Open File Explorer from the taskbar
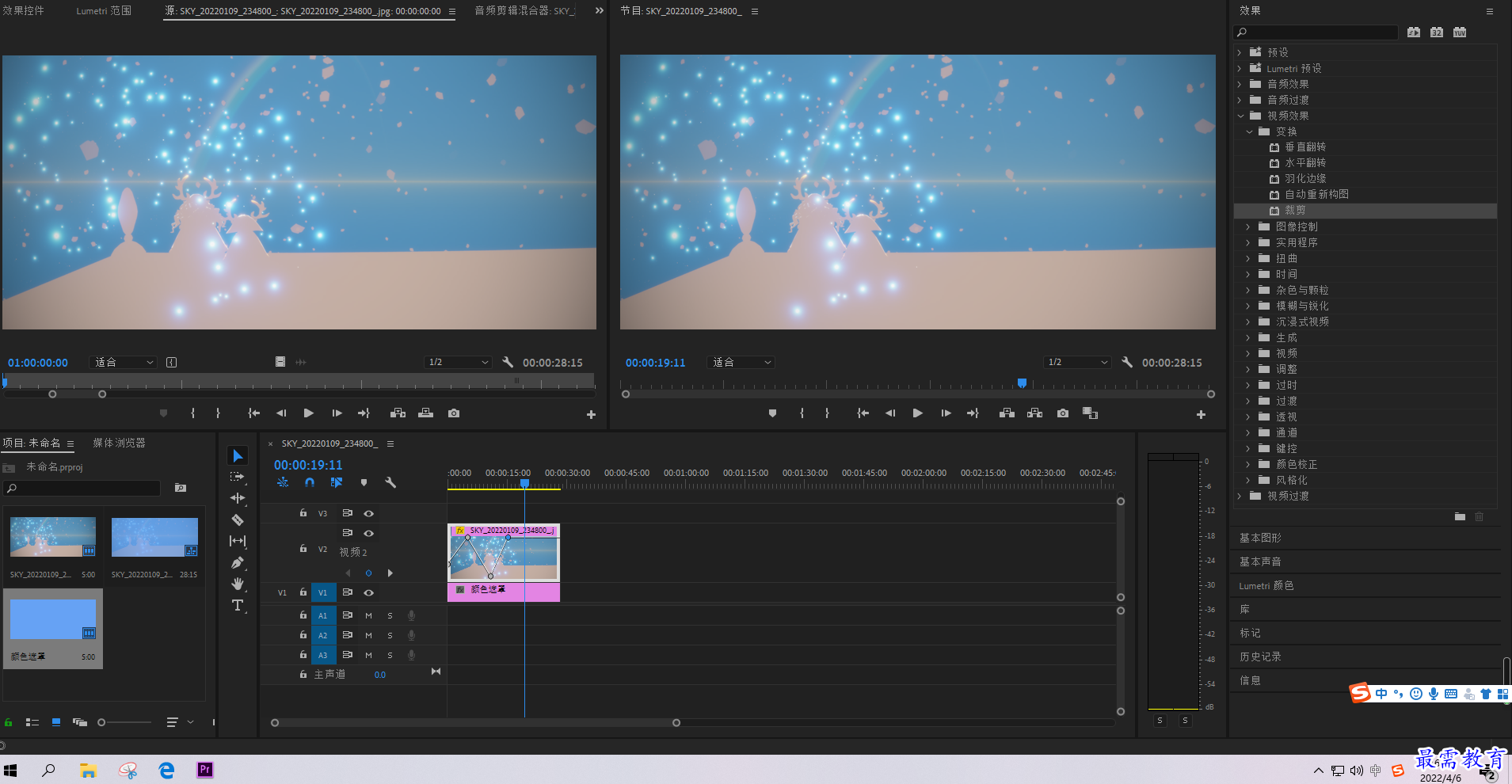 pyautogui.click(x=88, y=770)
